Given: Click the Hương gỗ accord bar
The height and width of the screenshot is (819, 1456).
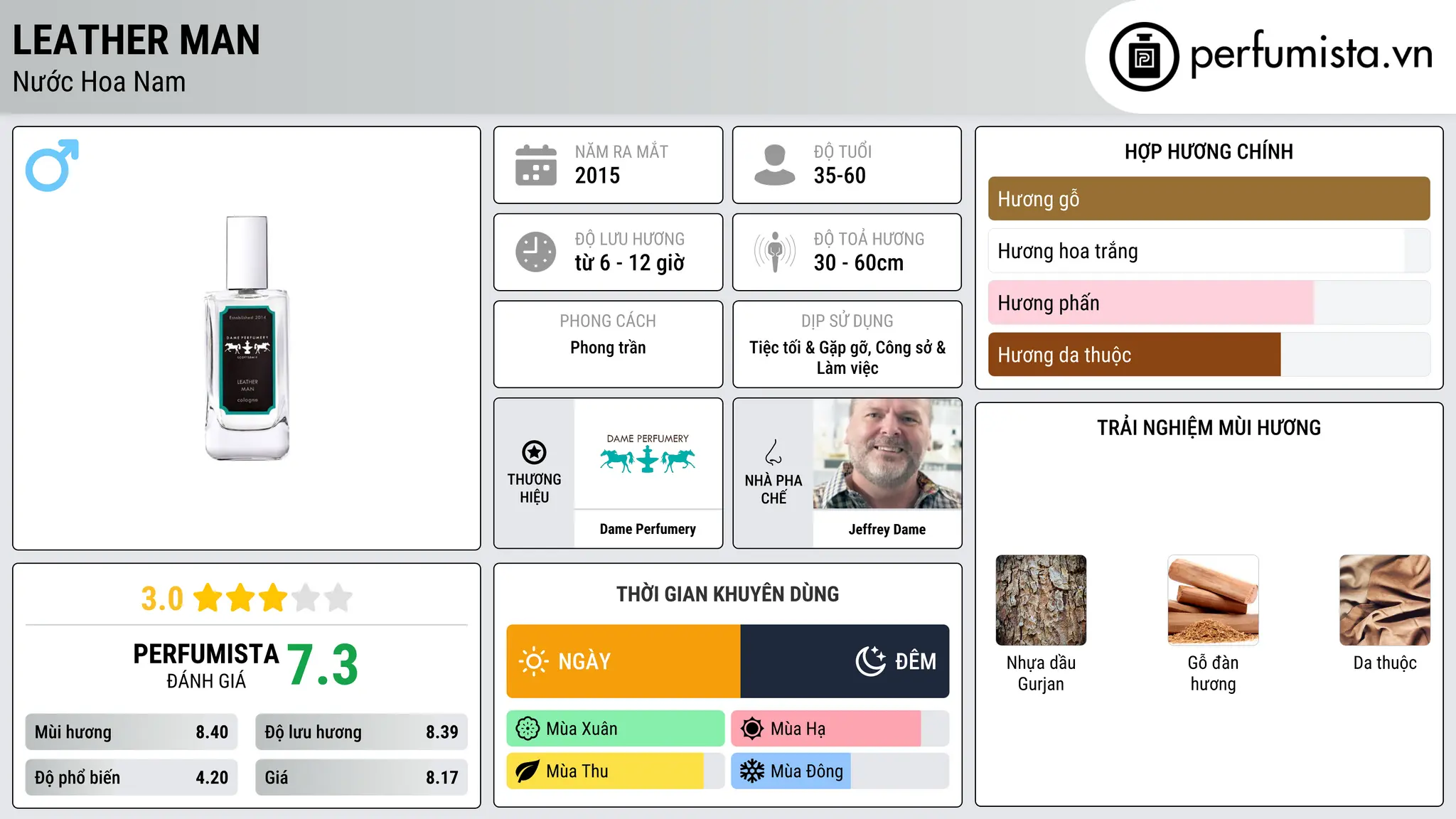Looking at the screenshot, I should coord(1209,199).
